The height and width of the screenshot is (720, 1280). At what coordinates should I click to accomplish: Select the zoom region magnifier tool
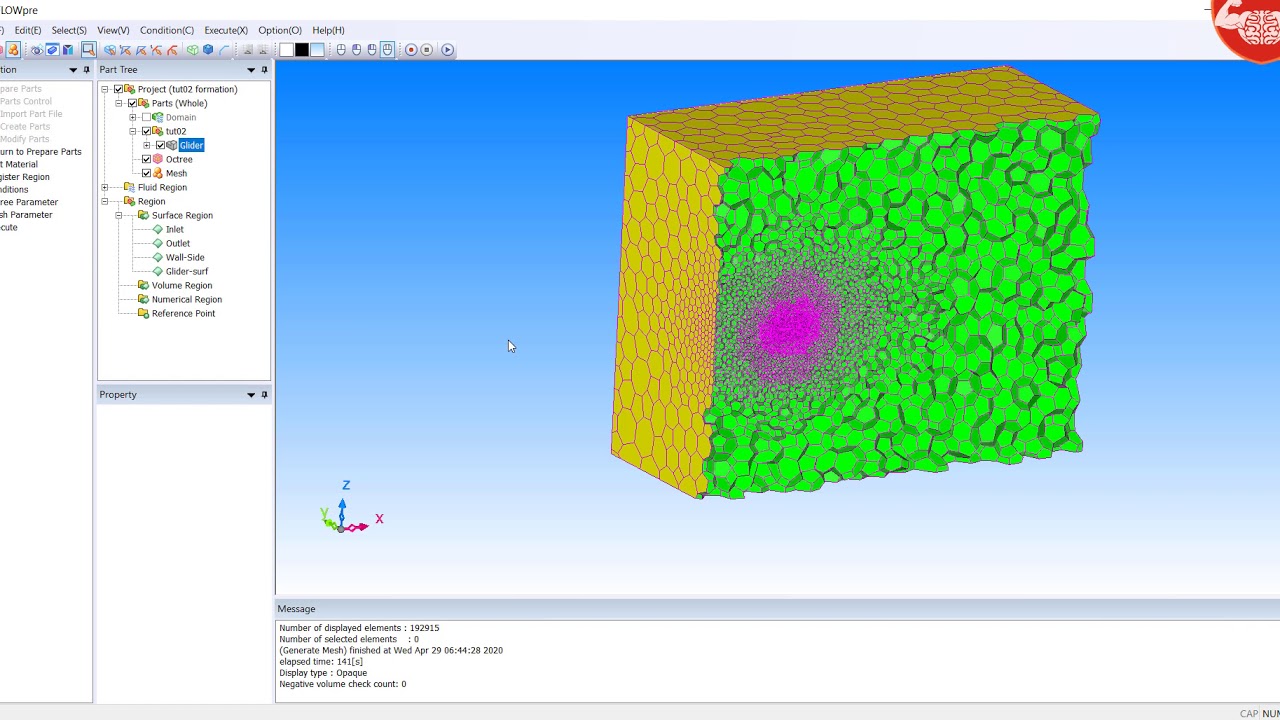88,50
